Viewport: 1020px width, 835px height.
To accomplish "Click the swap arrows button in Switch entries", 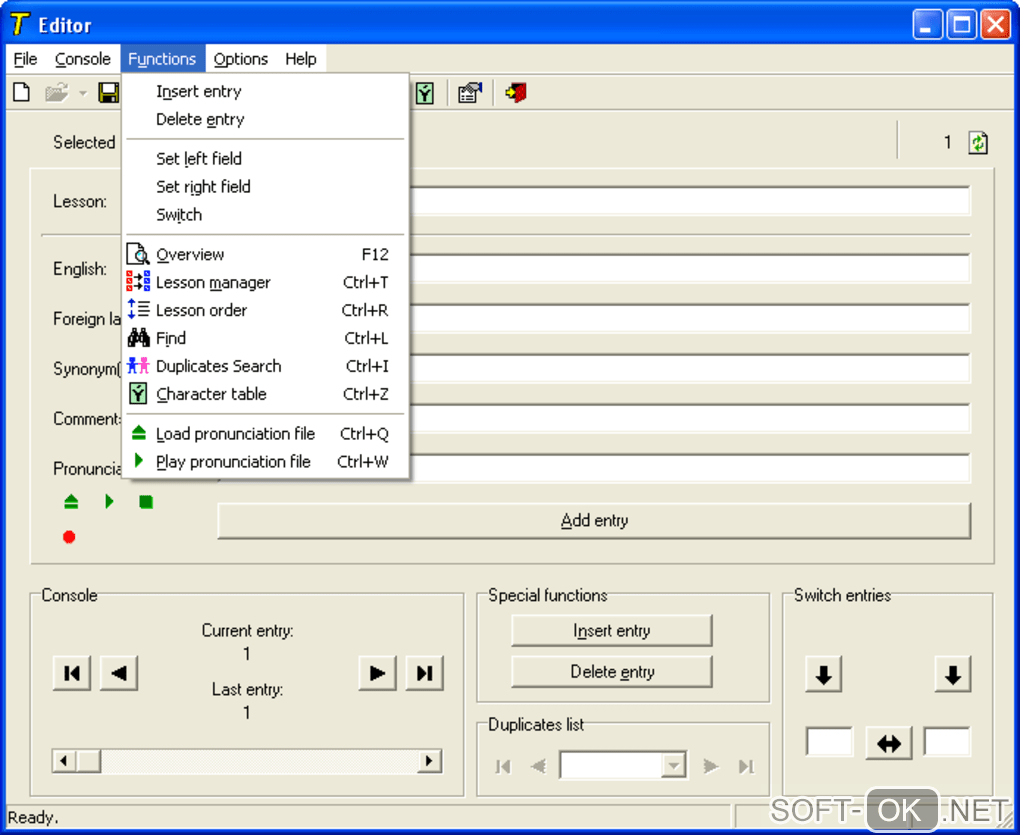I will (x=888, y=743).
